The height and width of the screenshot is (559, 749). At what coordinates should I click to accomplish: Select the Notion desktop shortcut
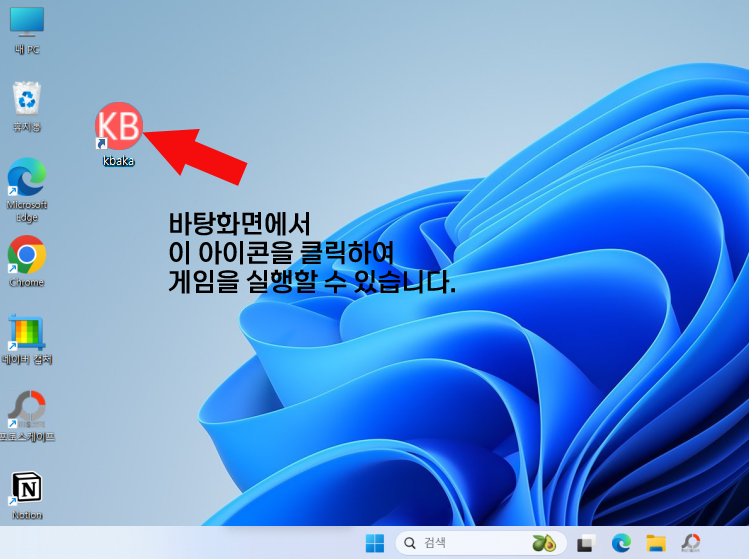[x=27, y=487]
